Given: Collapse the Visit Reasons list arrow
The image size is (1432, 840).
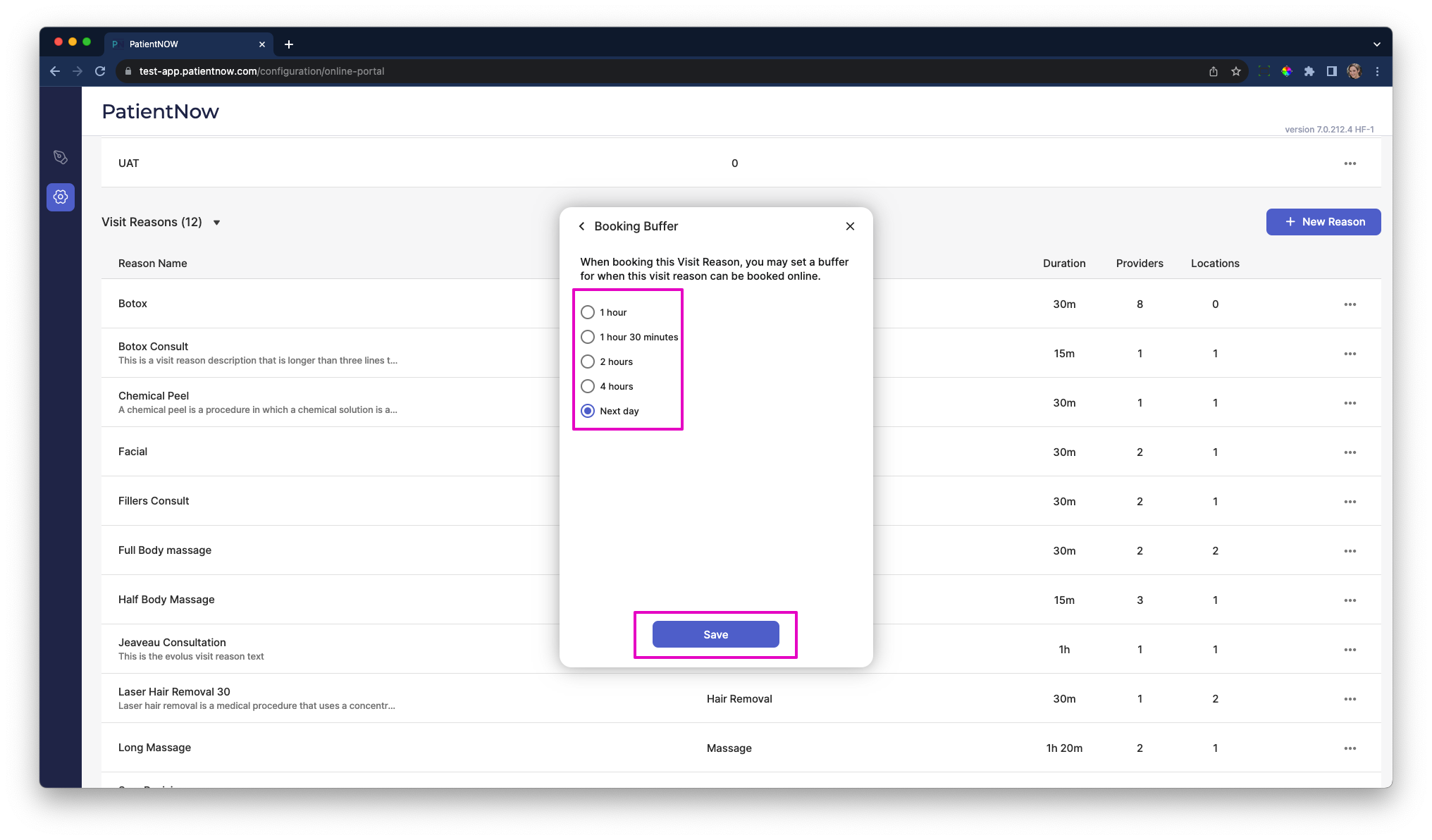Looking at the screenshot, I should [x=217, y=223].
